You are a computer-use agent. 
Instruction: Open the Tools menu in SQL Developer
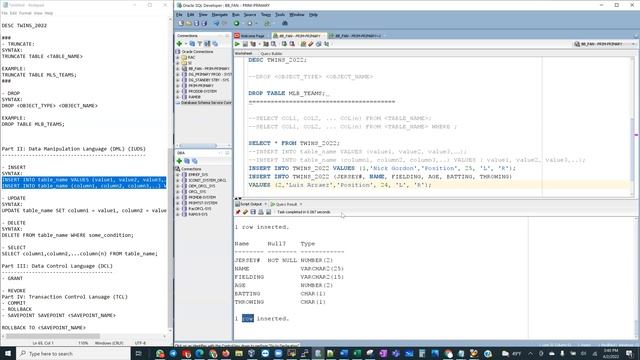point(280,15)
